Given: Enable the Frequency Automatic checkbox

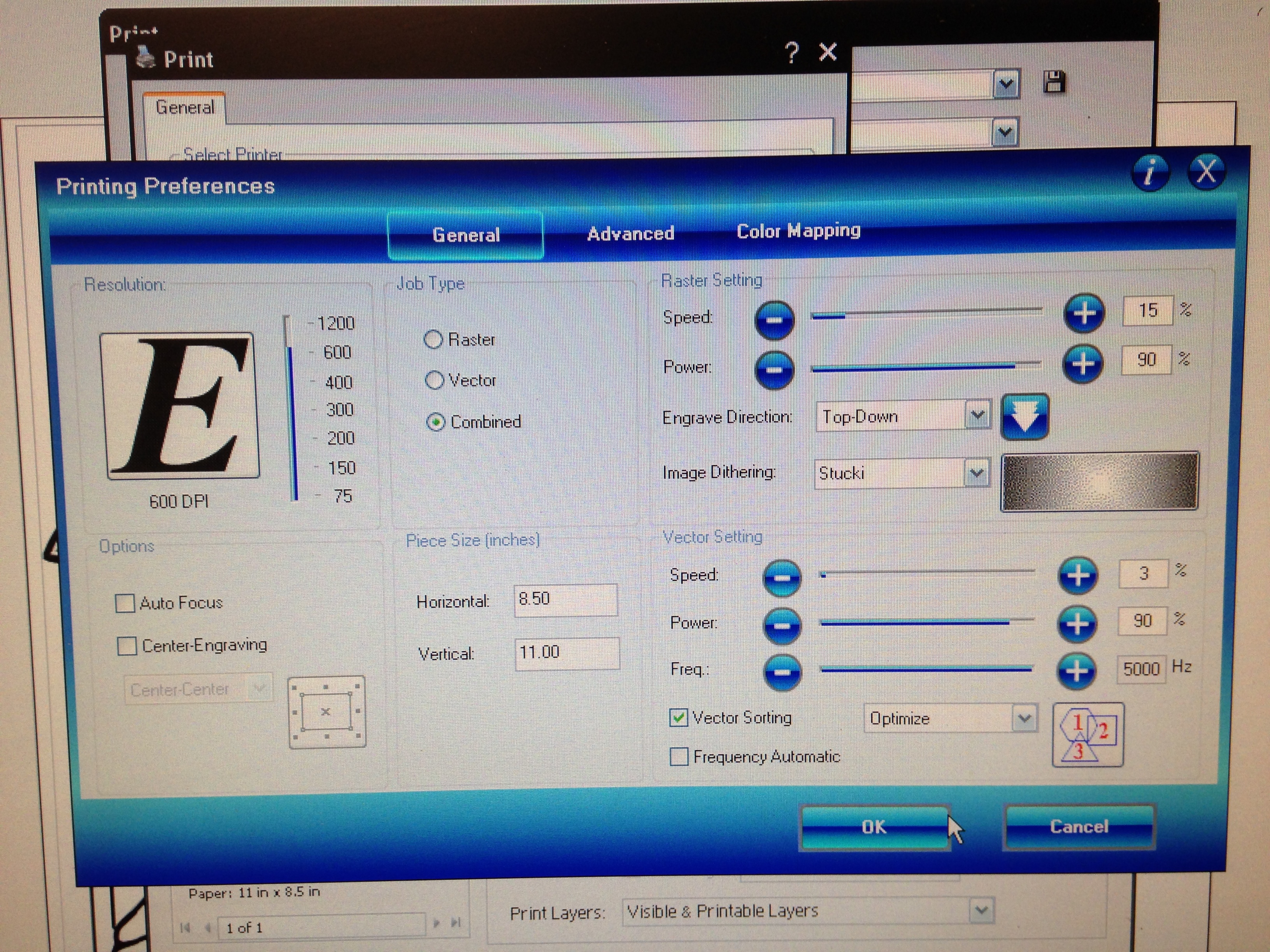Looking at the screenshot, I should point(679,757).
